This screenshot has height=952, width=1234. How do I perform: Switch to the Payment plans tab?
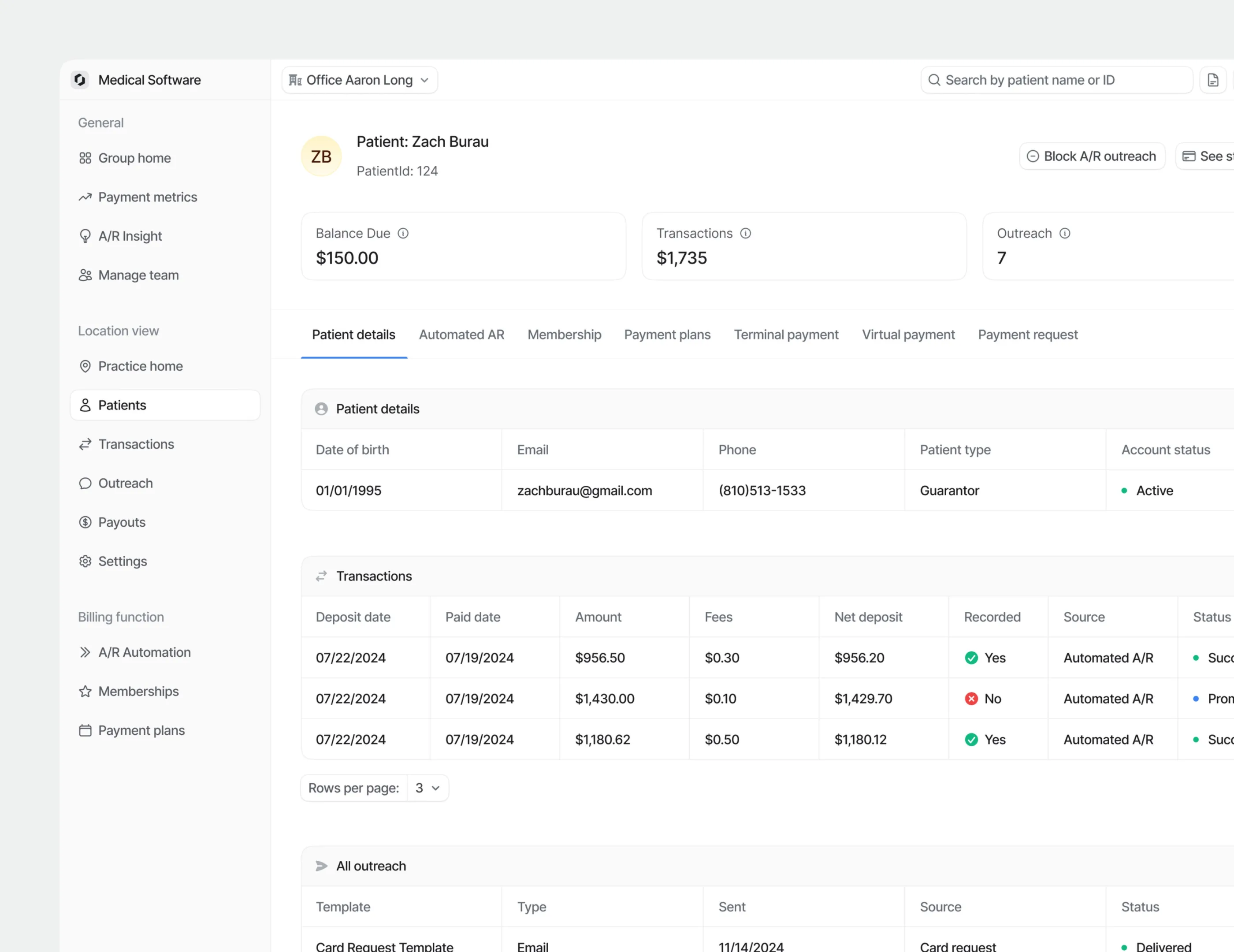click(x=667, y=335)
